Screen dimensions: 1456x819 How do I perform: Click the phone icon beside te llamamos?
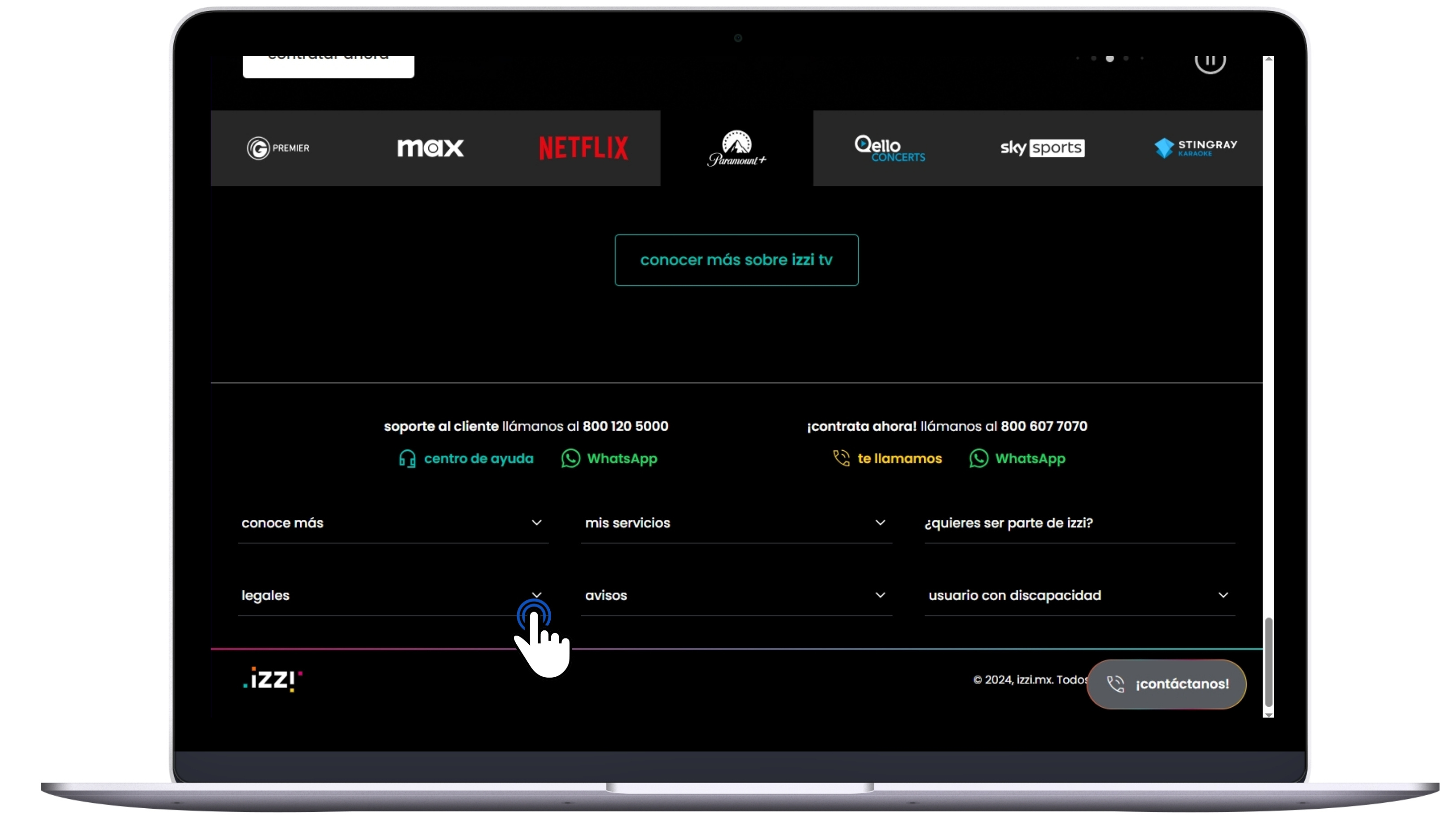point(841,458)
